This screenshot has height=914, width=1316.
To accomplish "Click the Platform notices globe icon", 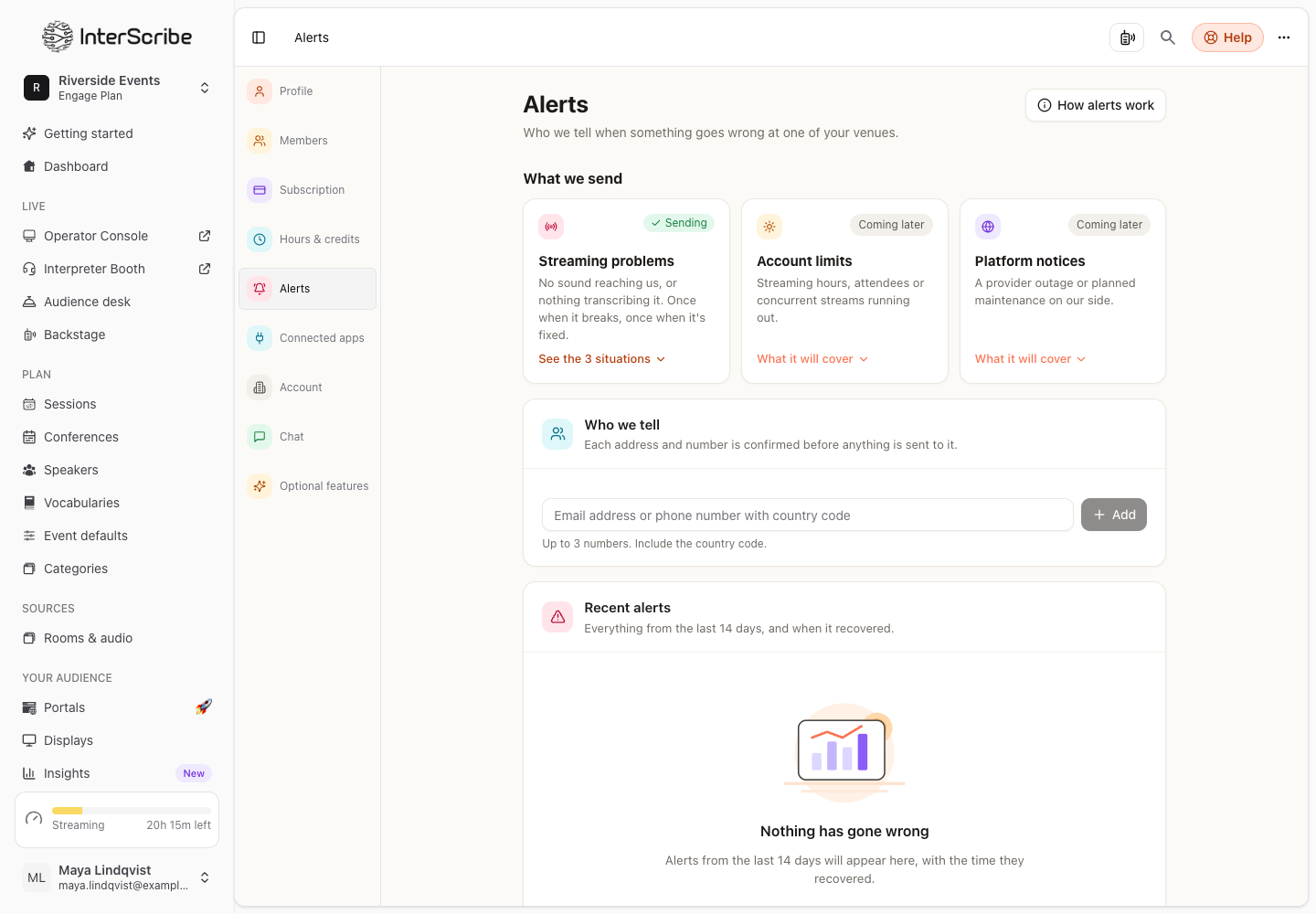I will (988, 227).
